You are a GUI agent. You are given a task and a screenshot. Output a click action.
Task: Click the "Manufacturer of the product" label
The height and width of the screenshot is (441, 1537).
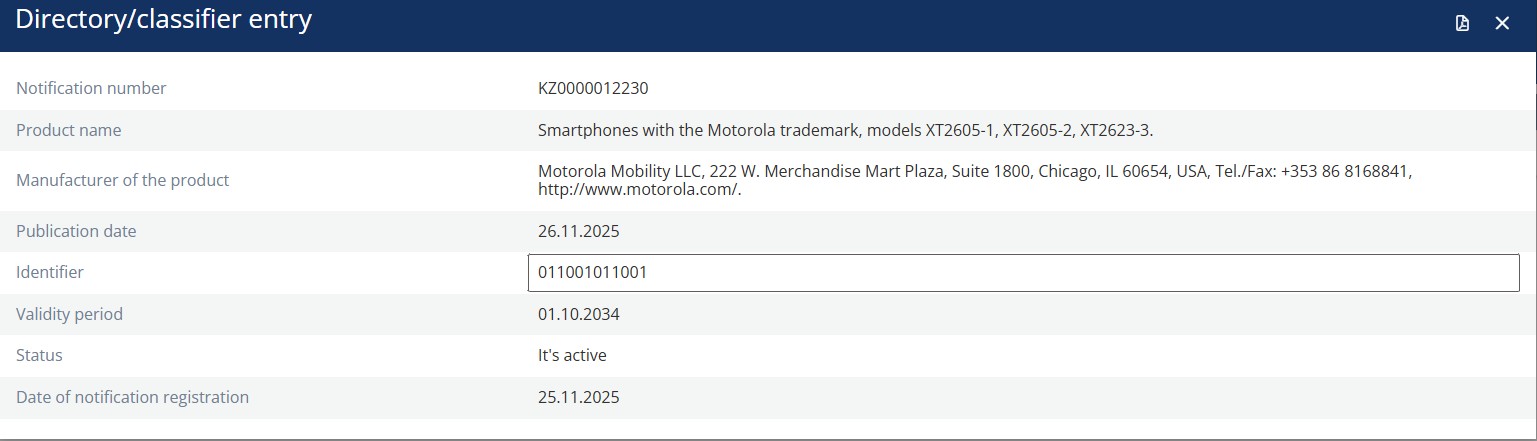point(123,180)
